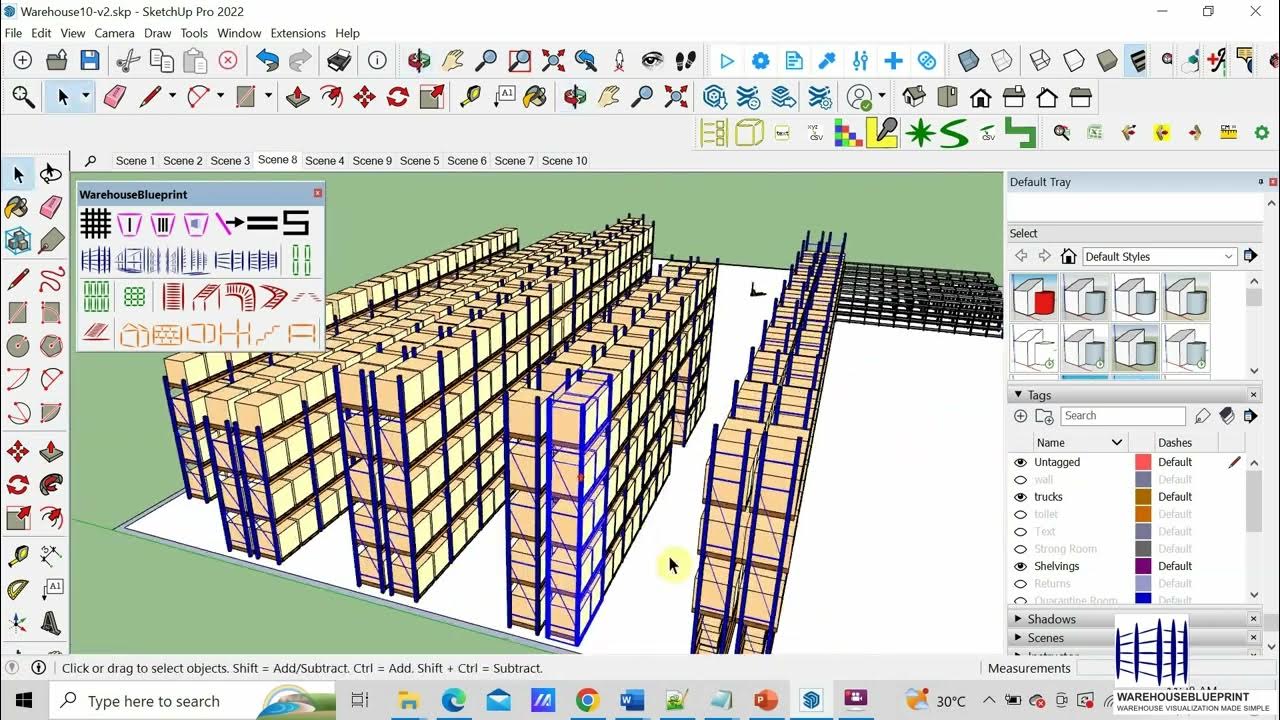1280x720 pixels.
Task: Open the Line tool dropdown arrow
Action: [x=172, y=97]
